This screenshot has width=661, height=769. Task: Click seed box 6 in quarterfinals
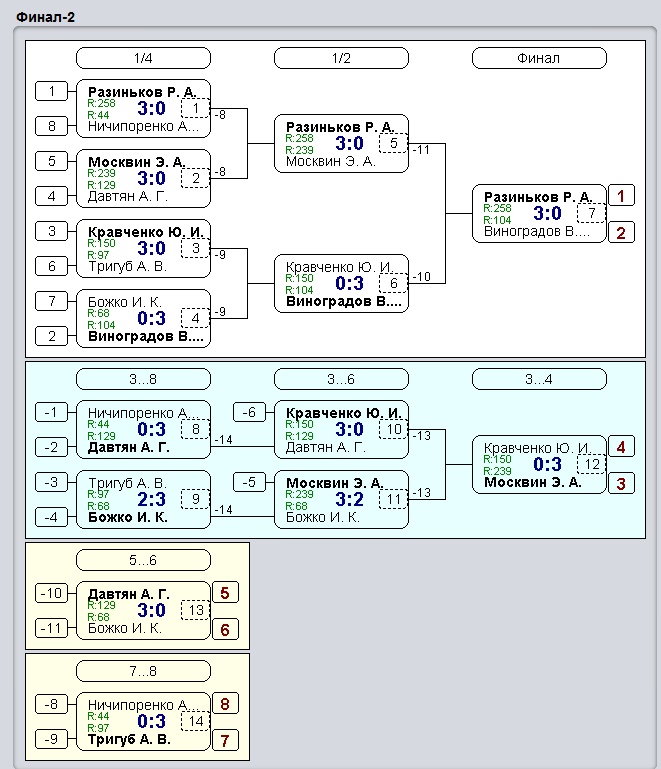51,266
